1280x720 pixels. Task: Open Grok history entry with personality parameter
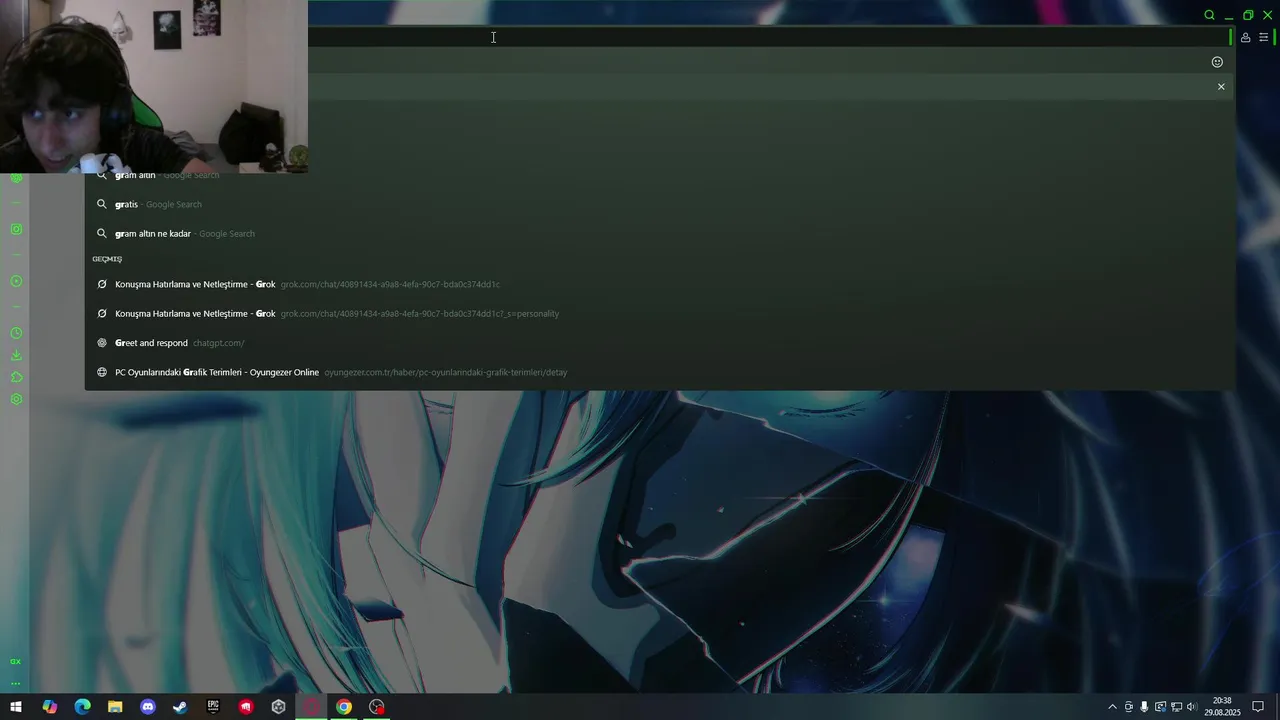(660, 313)
